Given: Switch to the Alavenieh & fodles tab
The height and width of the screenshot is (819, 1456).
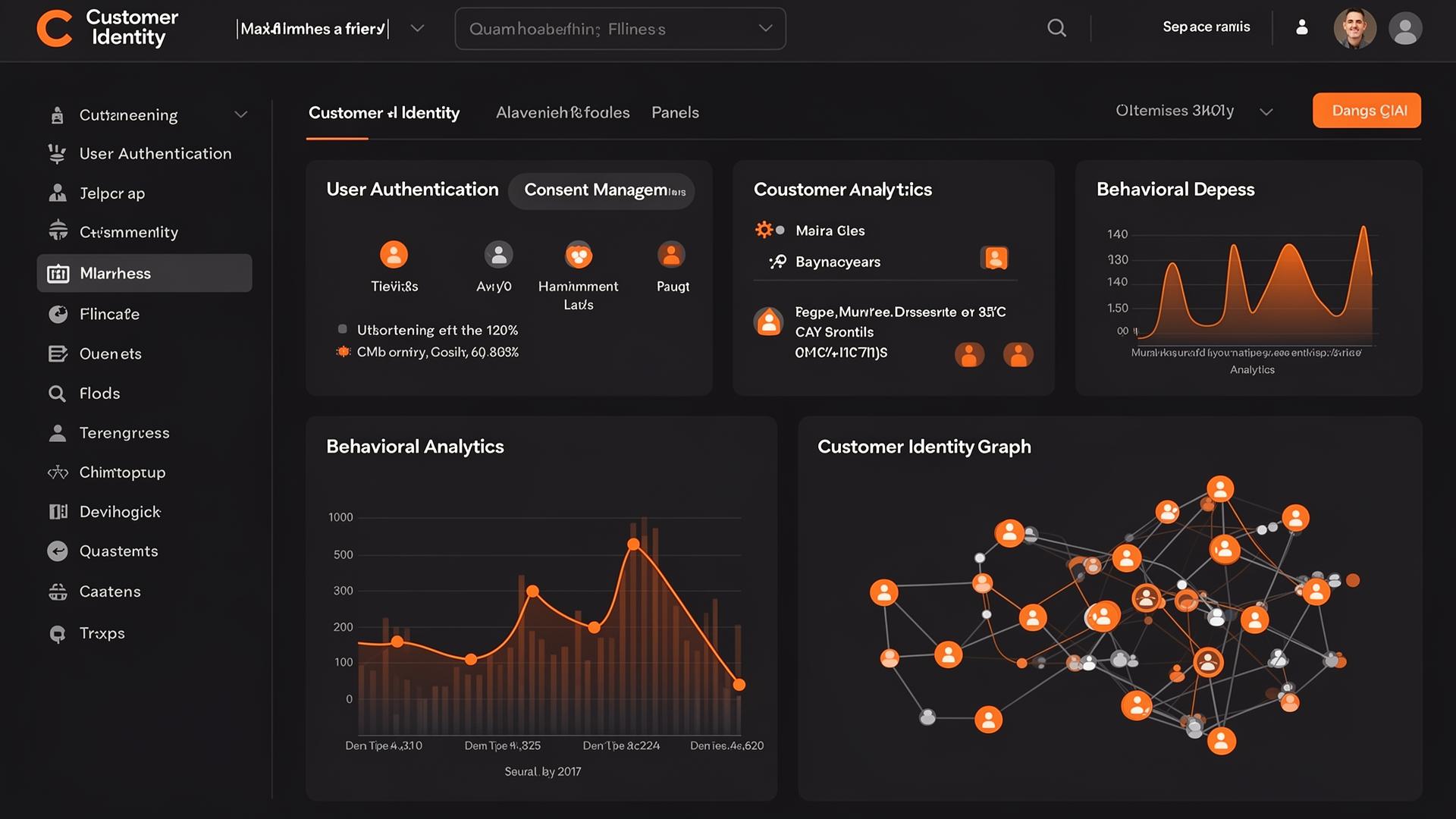Looking at the screenshot, I should tap(562, 112).
